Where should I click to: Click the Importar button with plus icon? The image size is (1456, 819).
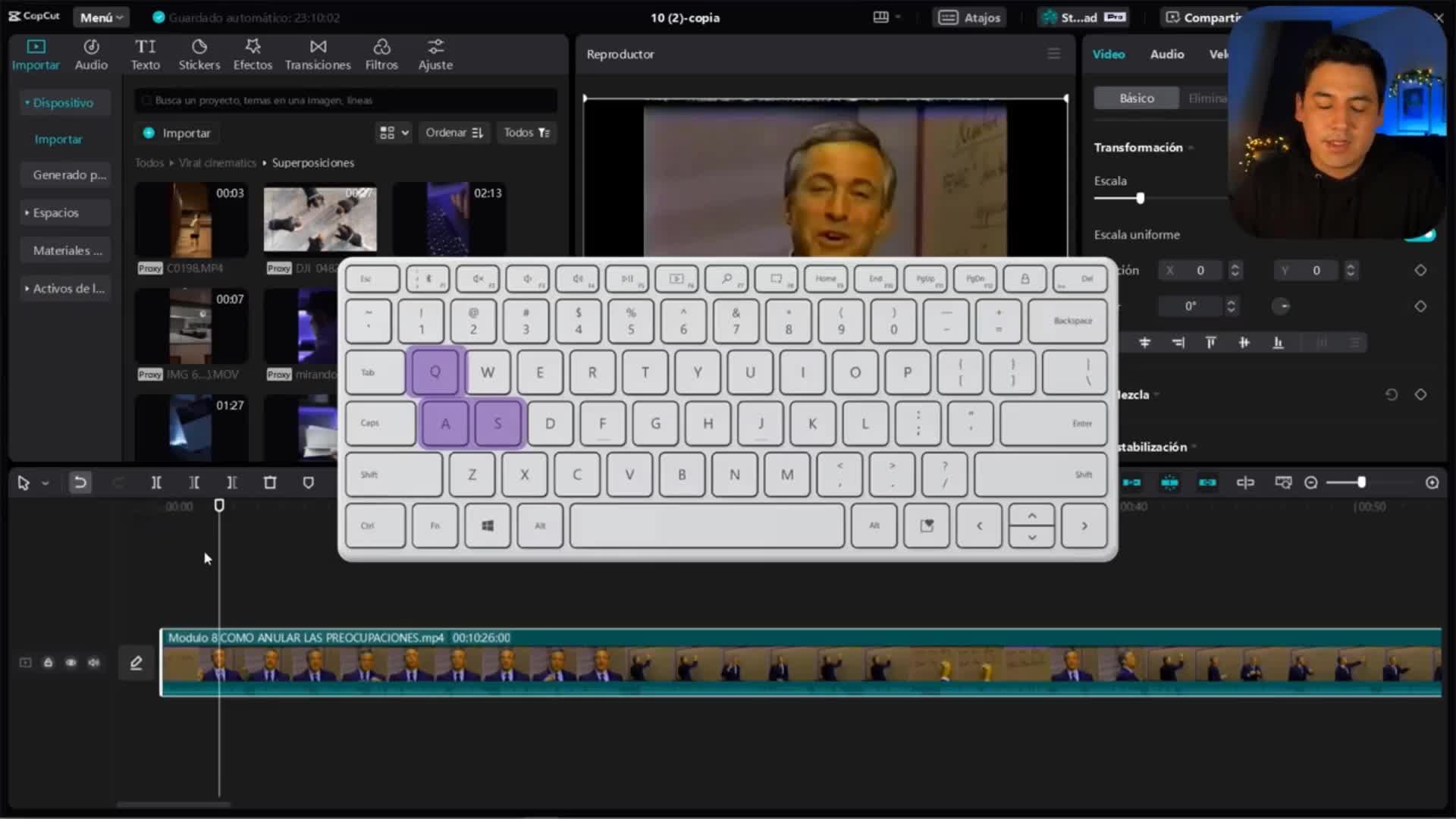(177, 133)
